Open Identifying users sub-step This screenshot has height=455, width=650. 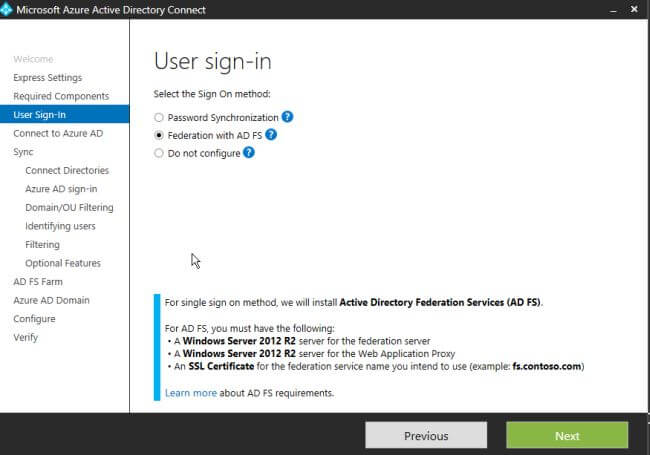pos(60,226)
